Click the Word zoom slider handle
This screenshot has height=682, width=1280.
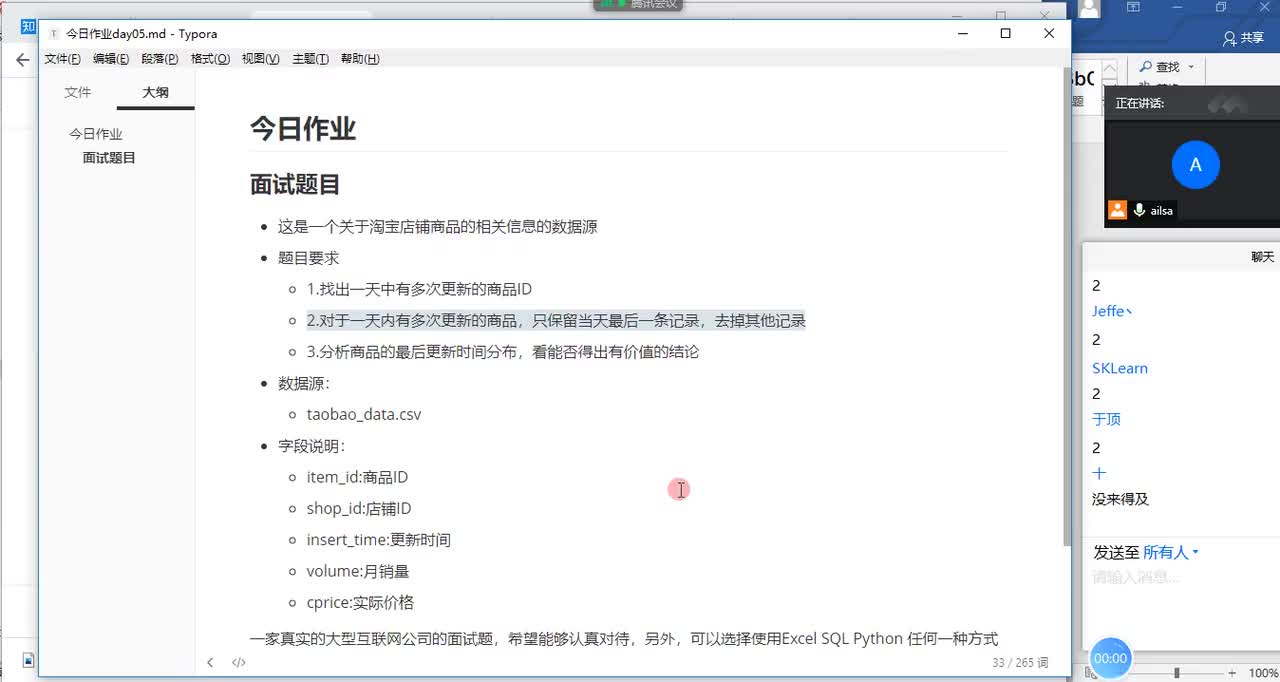(1176, 673)
